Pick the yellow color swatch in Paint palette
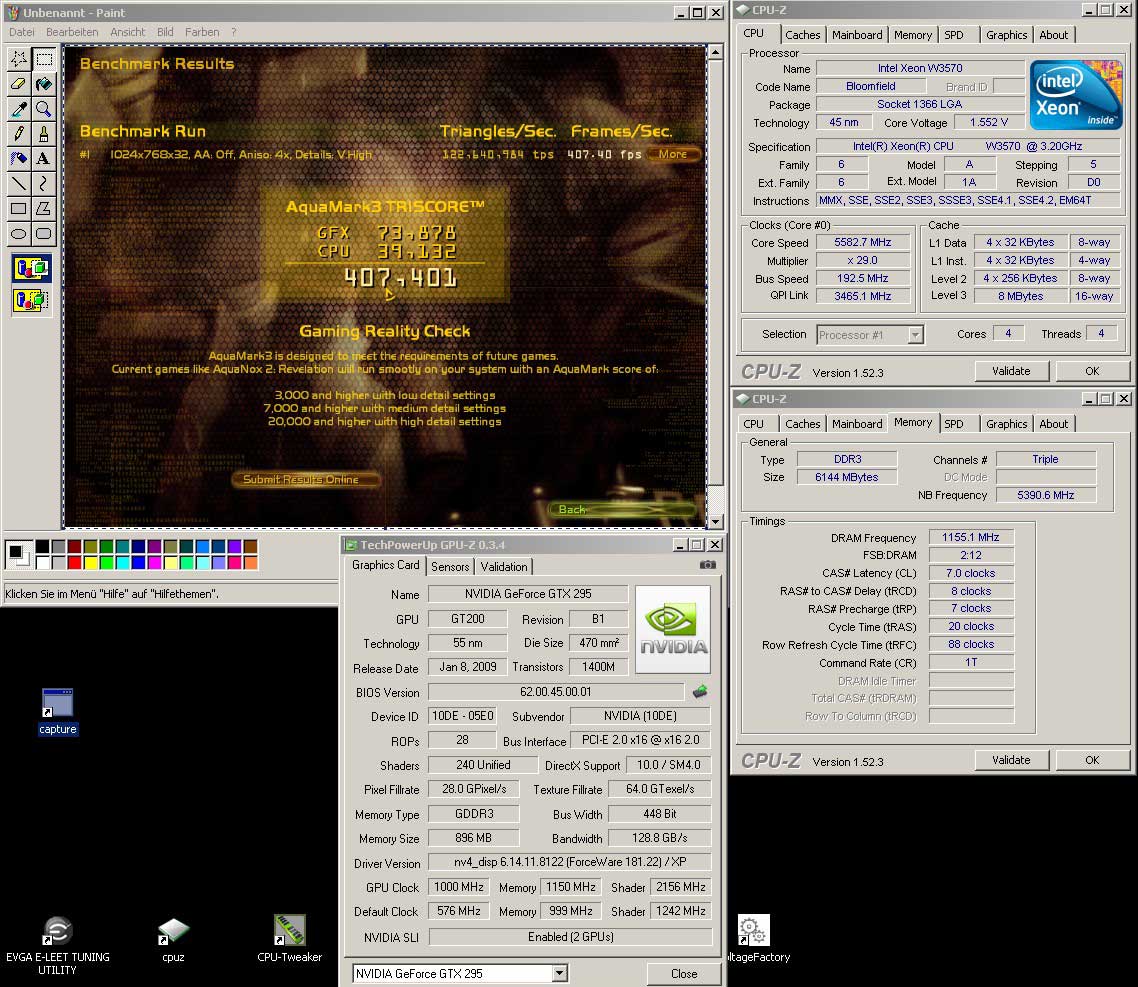 (90, 562)
